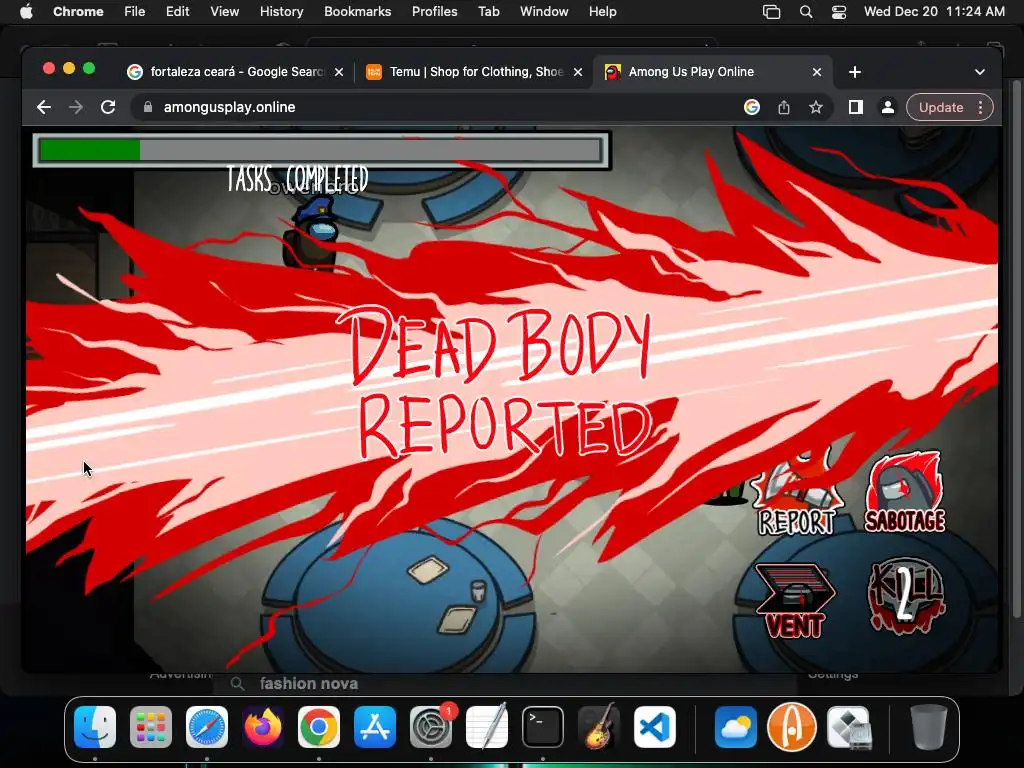This screenshot has height=768, width=1024.
Task: Click the date and time in menu bar
Action: coord(934,11)
